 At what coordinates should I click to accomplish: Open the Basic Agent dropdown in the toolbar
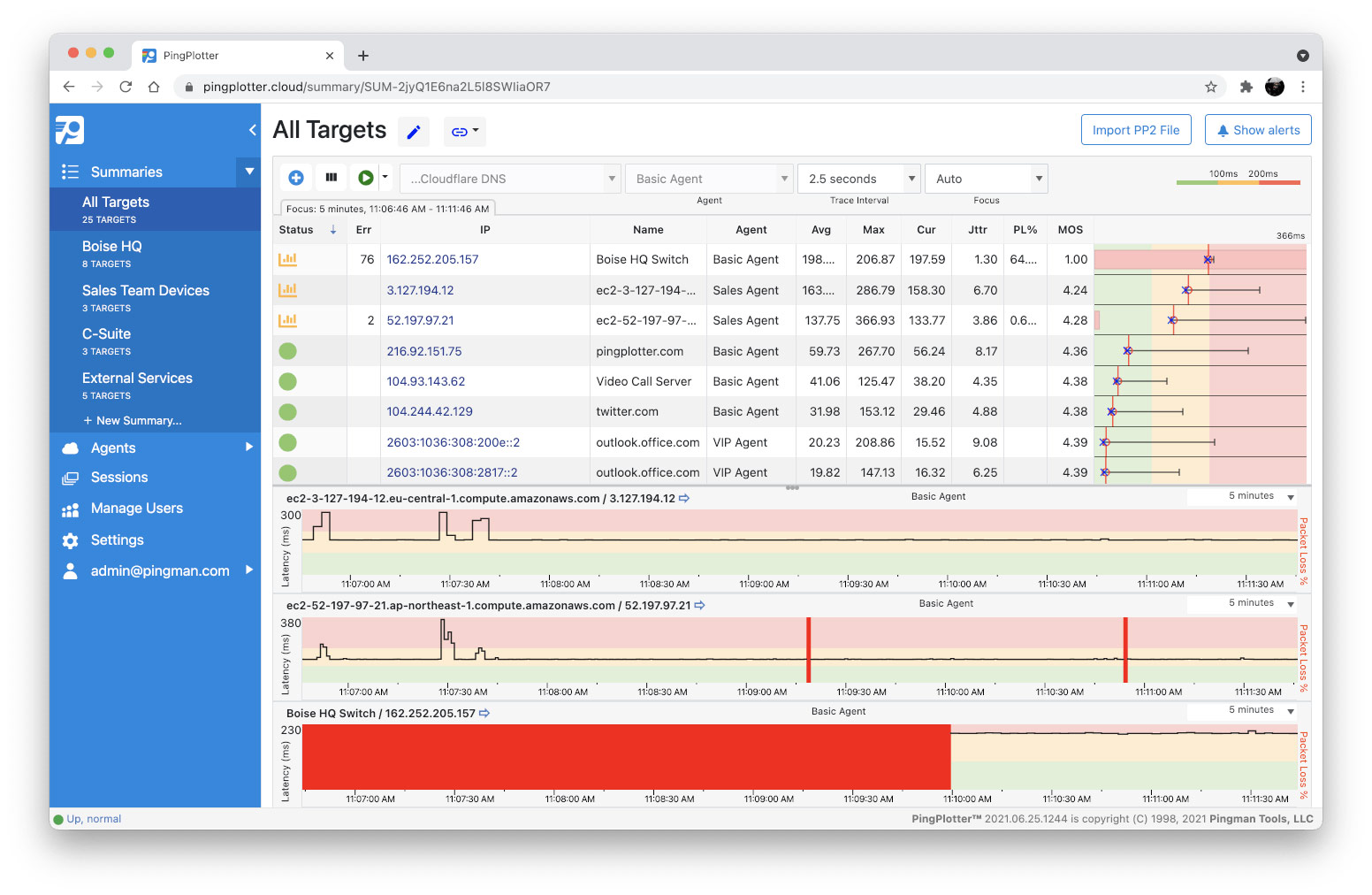pos(709,179)
